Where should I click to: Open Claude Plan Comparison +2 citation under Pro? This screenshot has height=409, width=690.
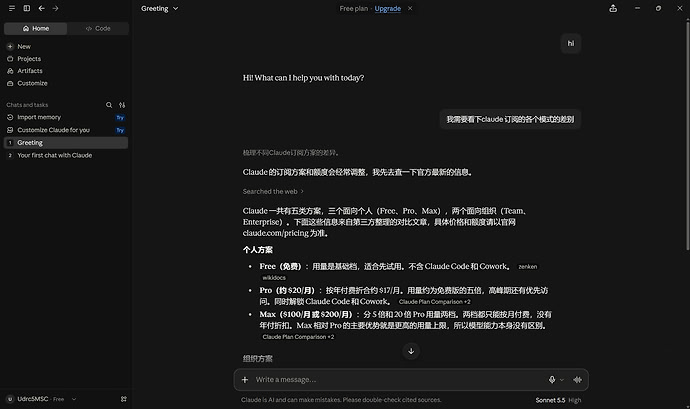[x=434, y=302]
